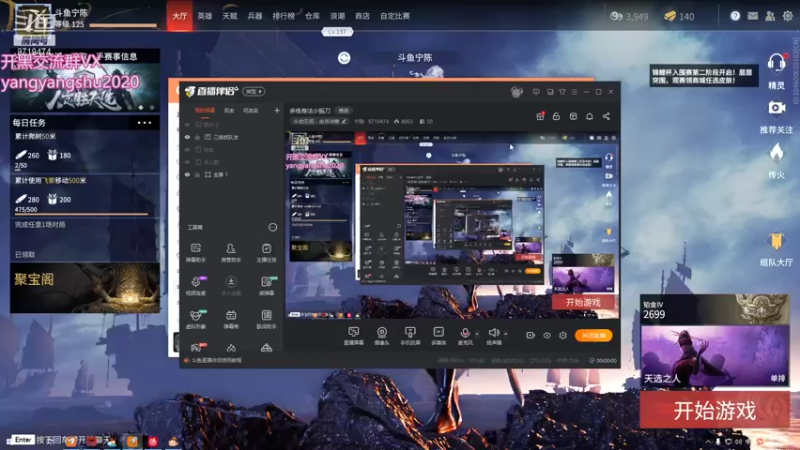This screenshot has height=450, width=800.
Task: Toggle the preview eye icon beside the settings gear
Action: pyautogui.click(x=547, y=336)
